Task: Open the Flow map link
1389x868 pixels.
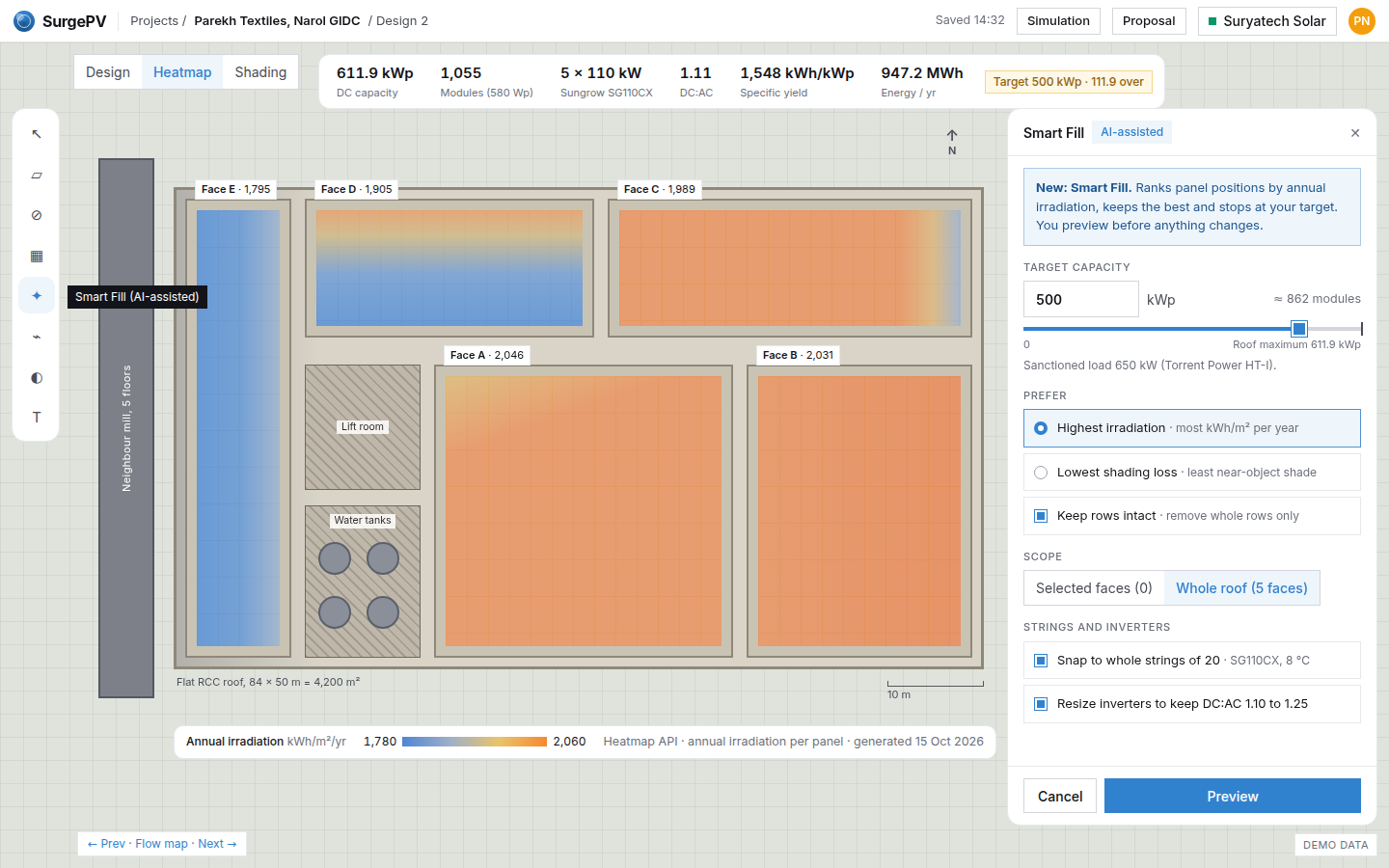Action: (162, 844)
